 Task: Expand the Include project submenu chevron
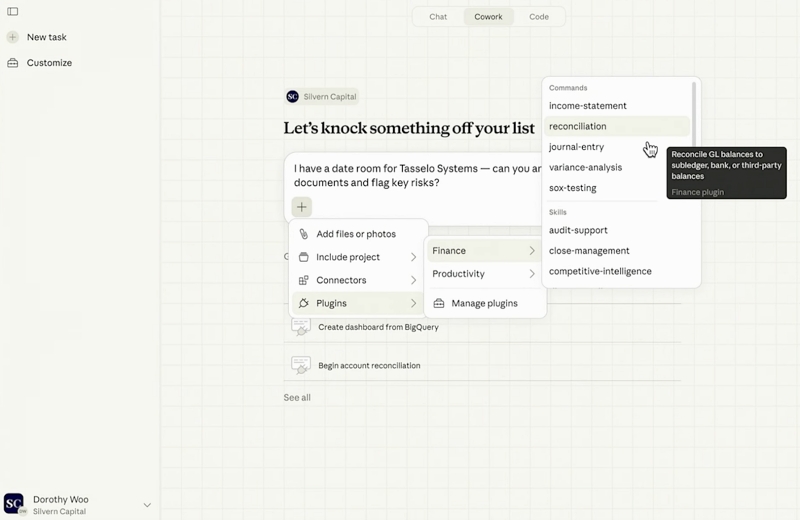click(413, 257)
